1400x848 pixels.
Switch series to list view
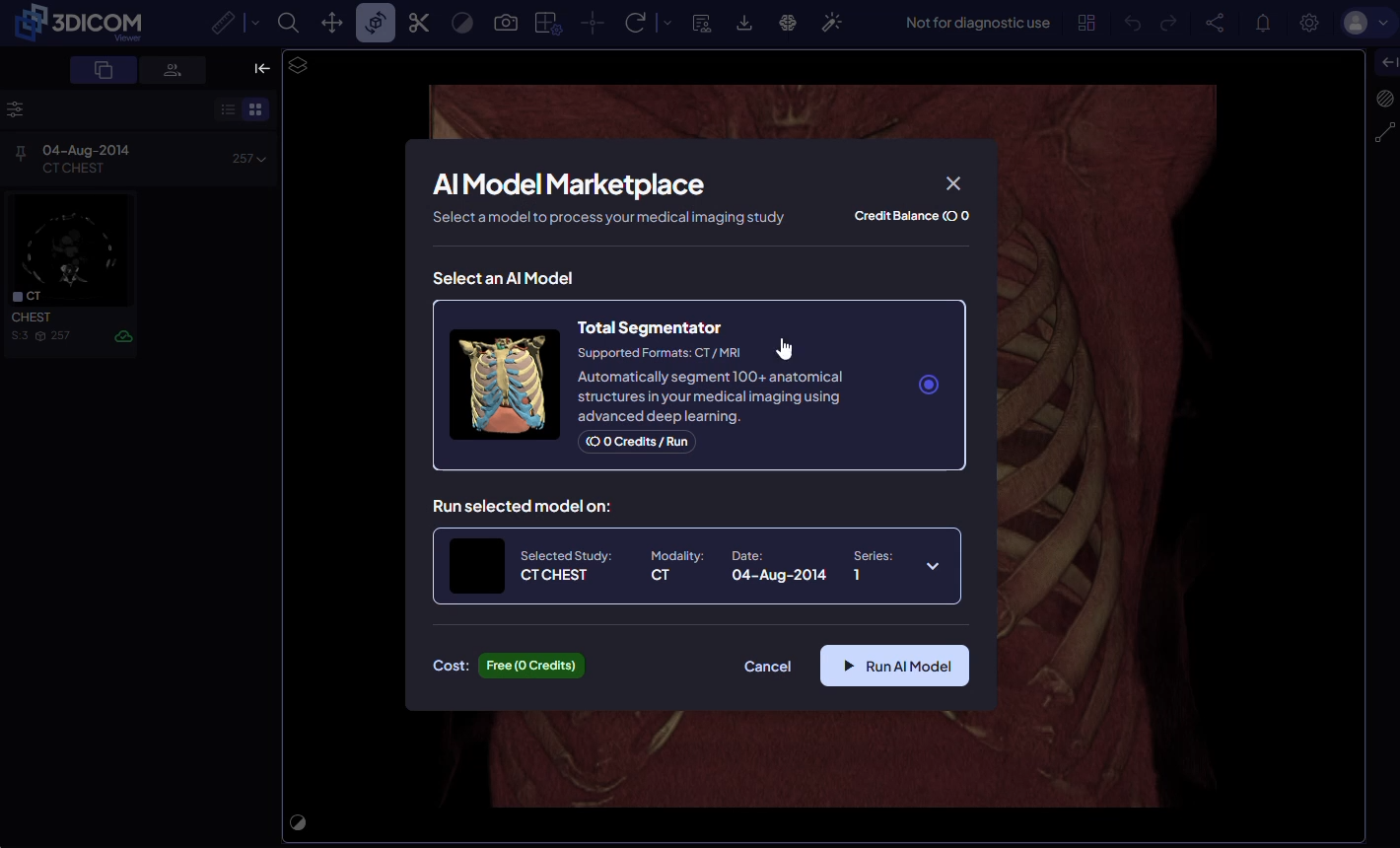(x=229, y=109)
